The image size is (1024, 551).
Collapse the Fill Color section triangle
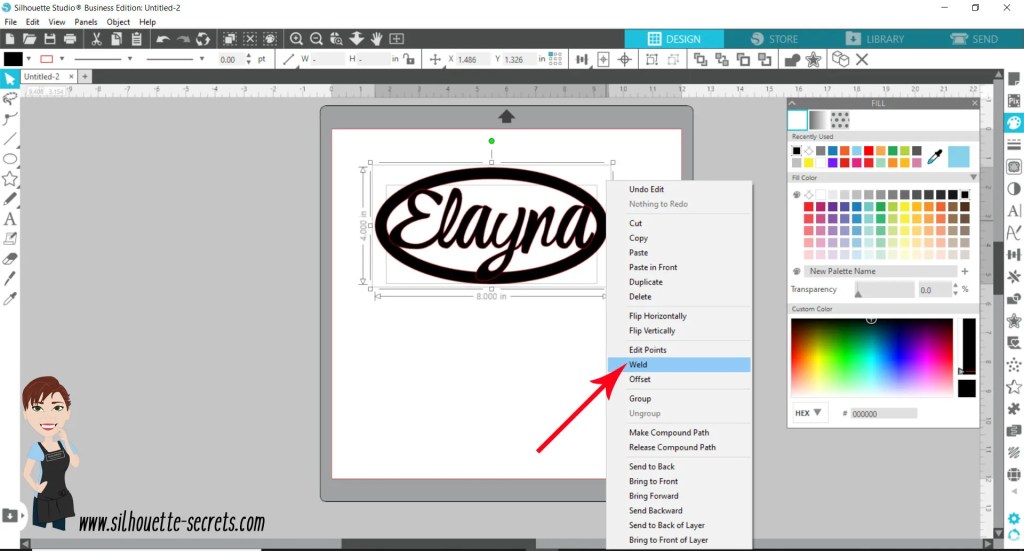click(x=973, y=178)
